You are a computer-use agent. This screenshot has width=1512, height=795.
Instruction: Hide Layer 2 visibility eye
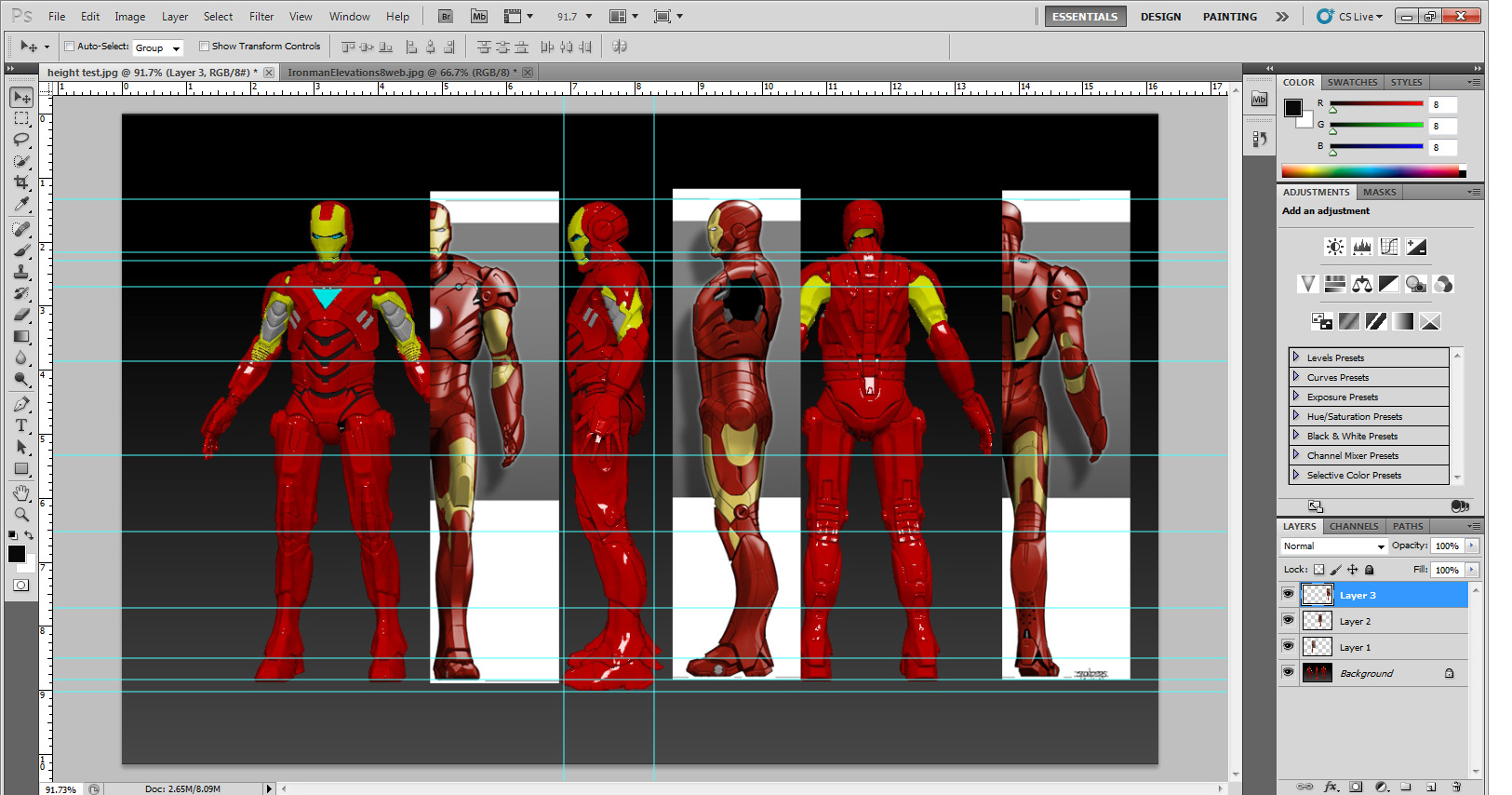point(1288,620)
